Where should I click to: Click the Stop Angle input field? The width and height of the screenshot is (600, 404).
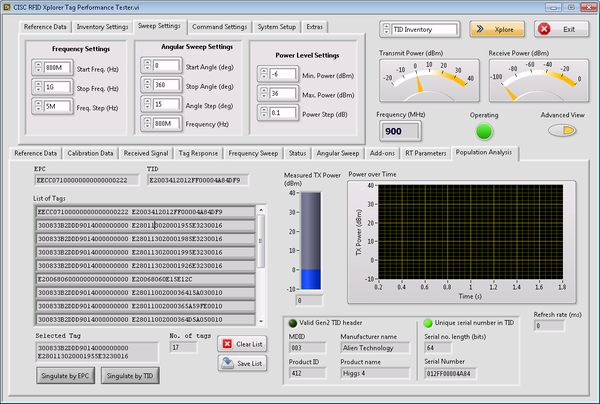166,84
